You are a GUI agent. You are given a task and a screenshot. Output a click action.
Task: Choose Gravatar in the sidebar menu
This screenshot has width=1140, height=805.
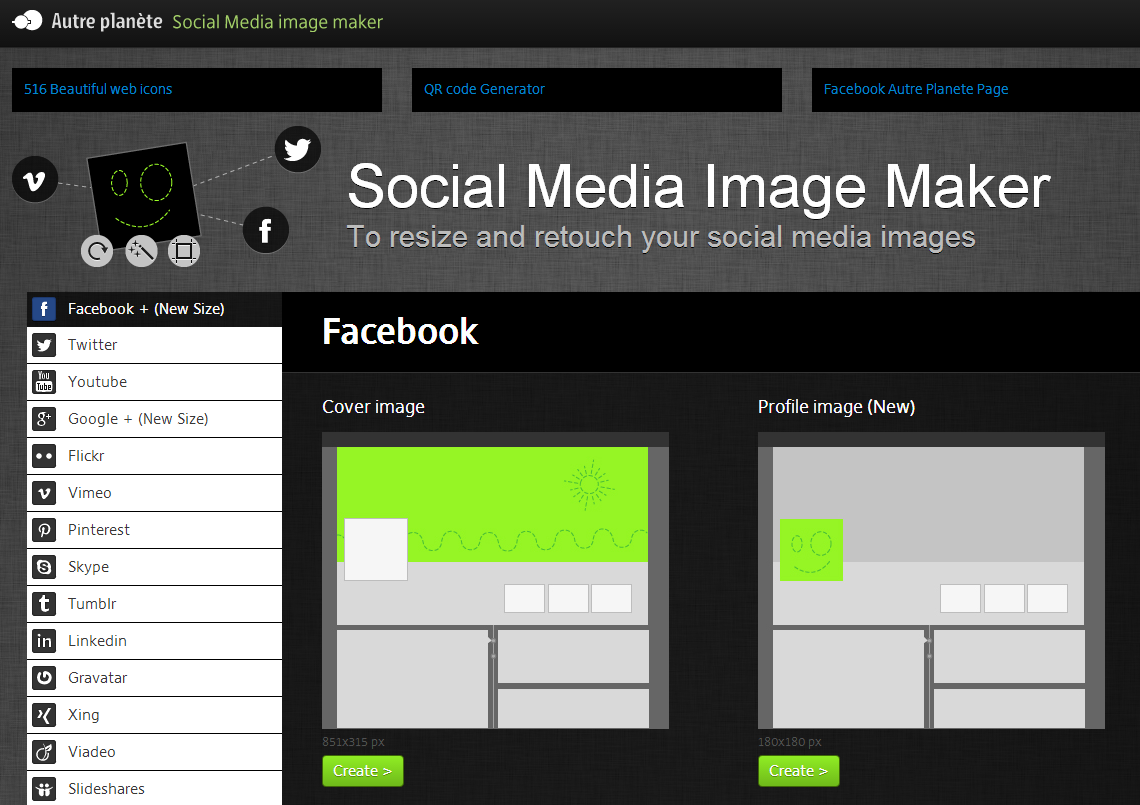tap(154, 678)
